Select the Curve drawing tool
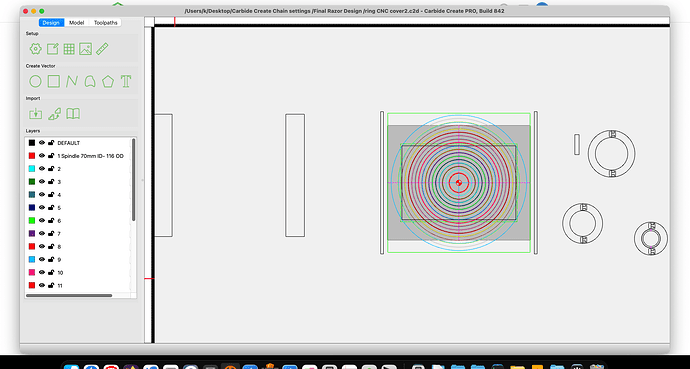Screen dimensions: 690x369 pos(72,81)
